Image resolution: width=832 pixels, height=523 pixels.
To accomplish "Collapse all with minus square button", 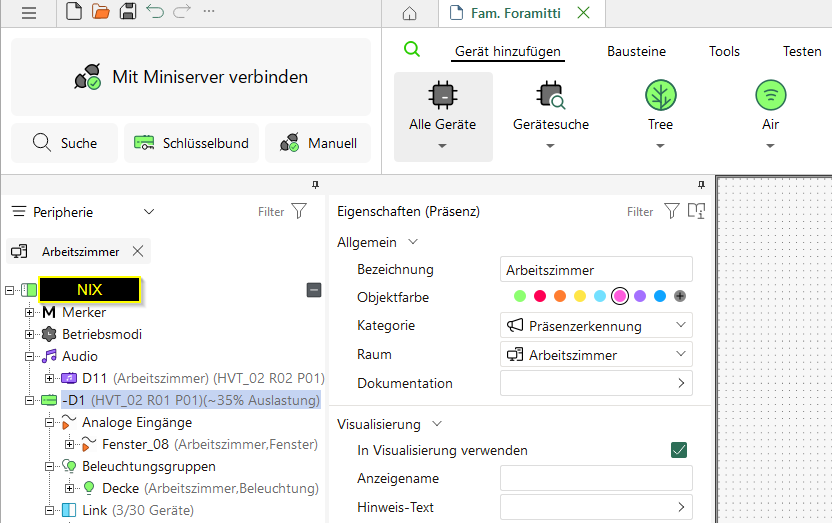I will pos(314,290).
